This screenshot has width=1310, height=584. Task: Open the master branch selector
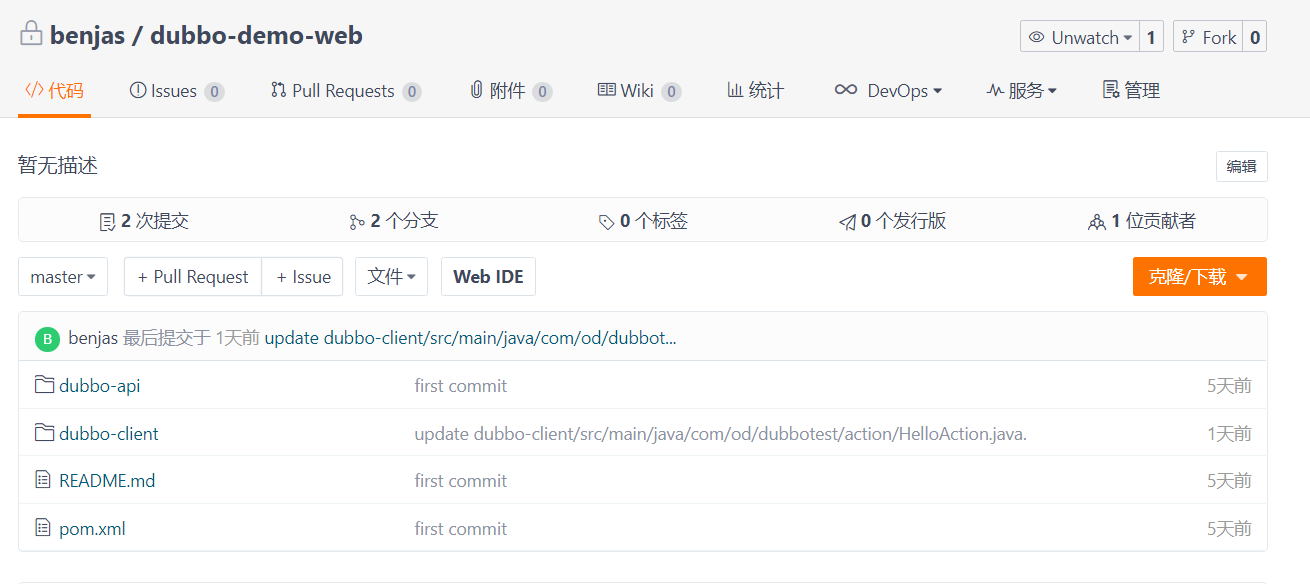click(63, 277)
